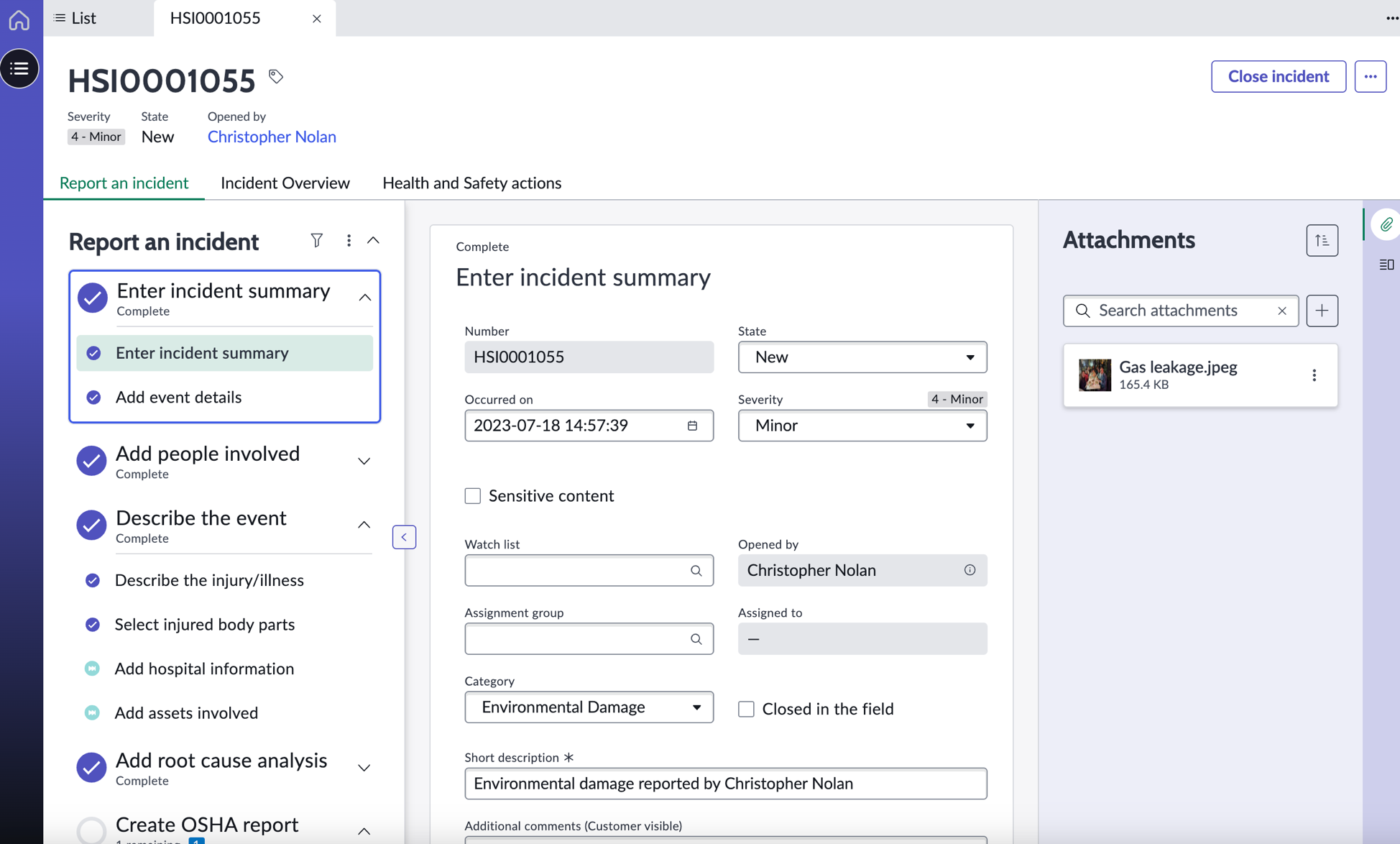The image size is (1400, 844).
Task: Click the Occurred on date field
Action: [589, 426]
